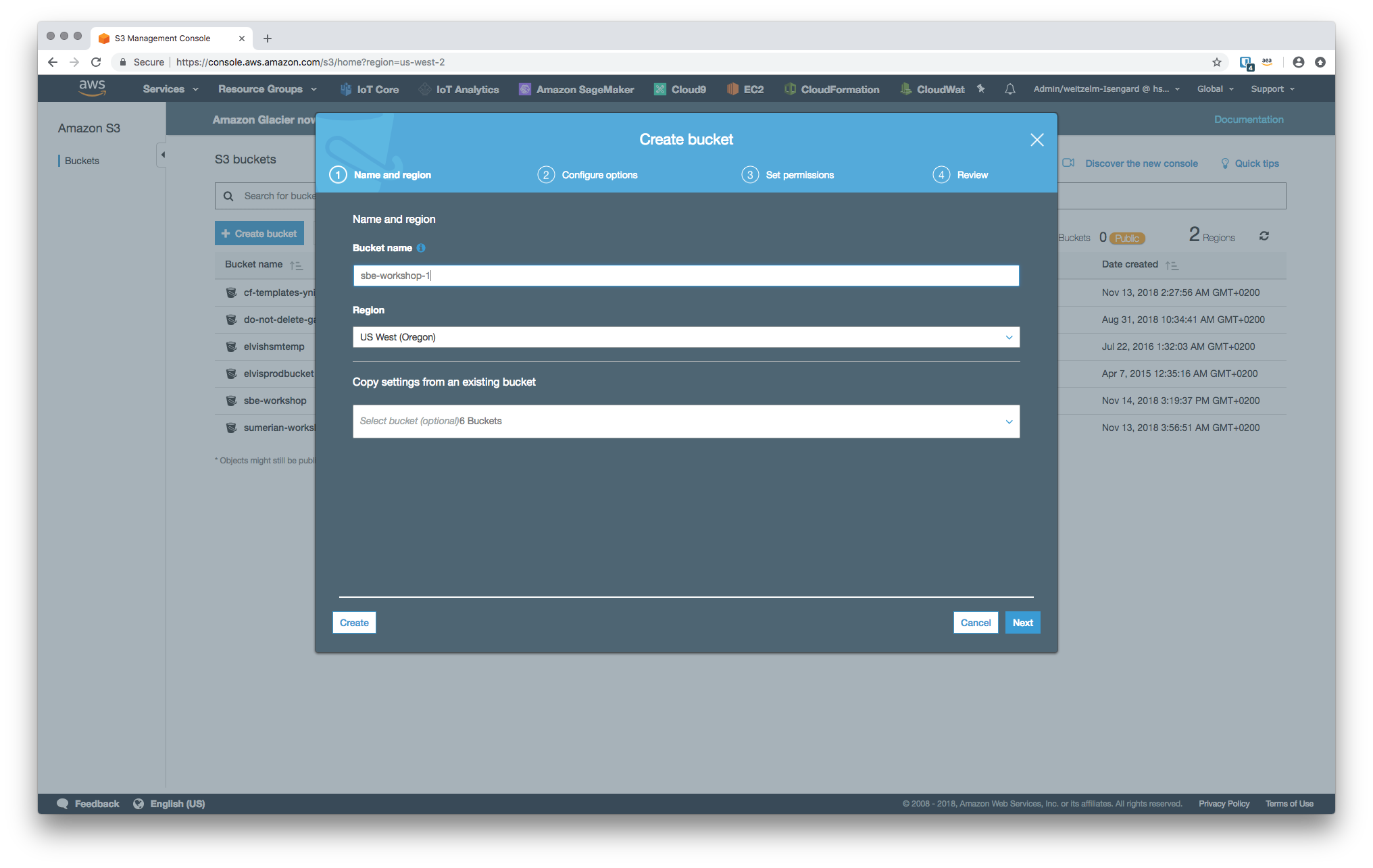The image size is (1373, 868).
Task: Sort by Date created column icon
Action: pyautogui.click(x=1172, y=265)
